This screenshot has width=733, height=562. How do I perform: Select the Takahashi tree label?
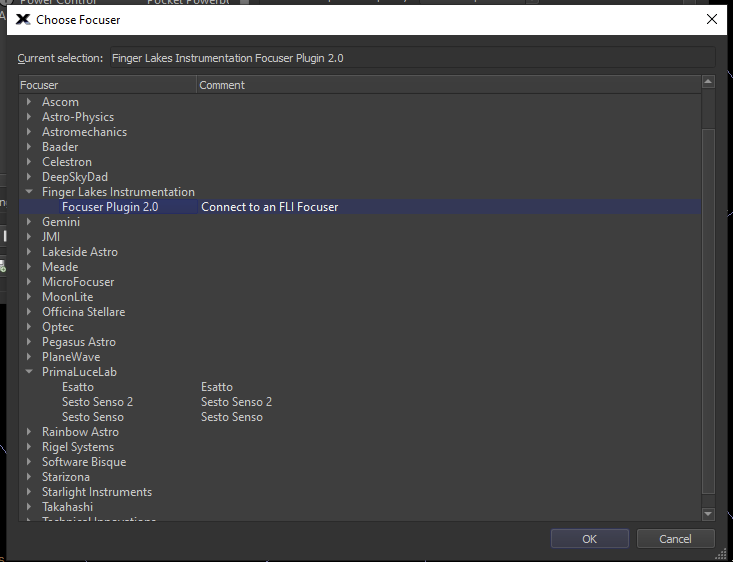click(67, 507)
